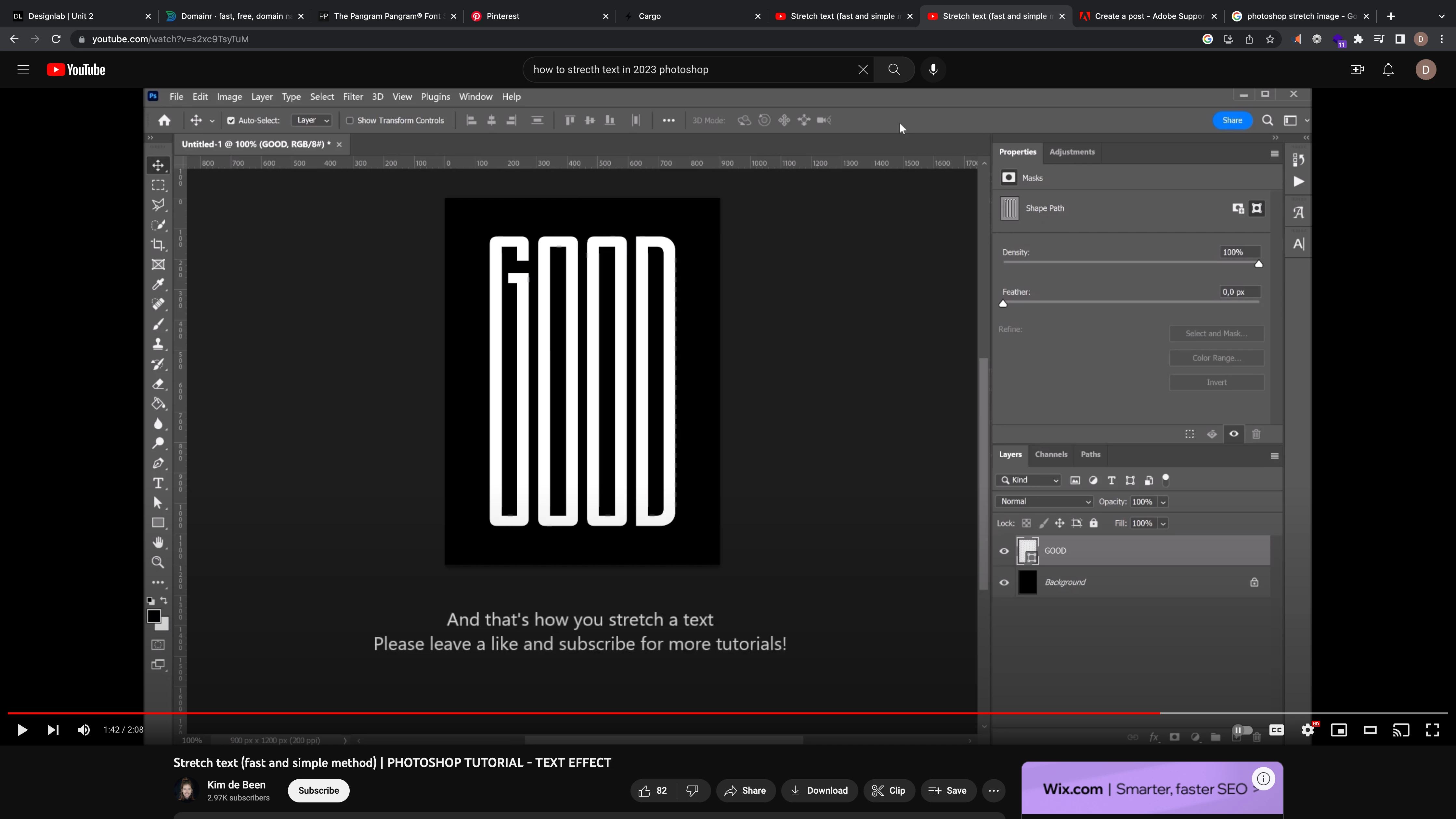Image resolution: width=1456 pixels, height=819 pixels.
Task: Enable Show Transform Controls checkbox
Action: click(x=350, y=120)
